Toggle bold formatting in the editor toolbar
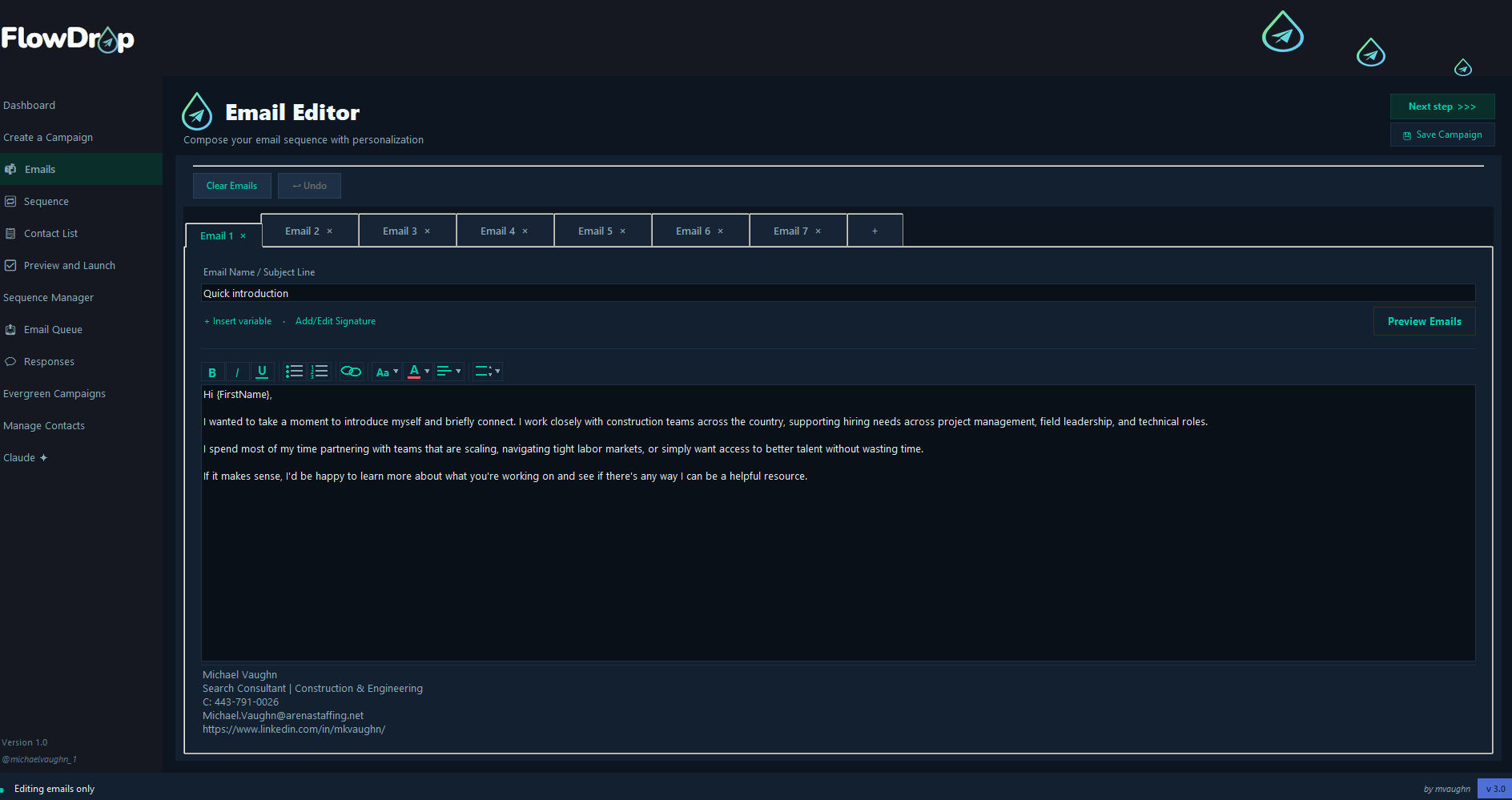Image resolution: width=1512 pixels, height=800 pixels. [212, 372]
